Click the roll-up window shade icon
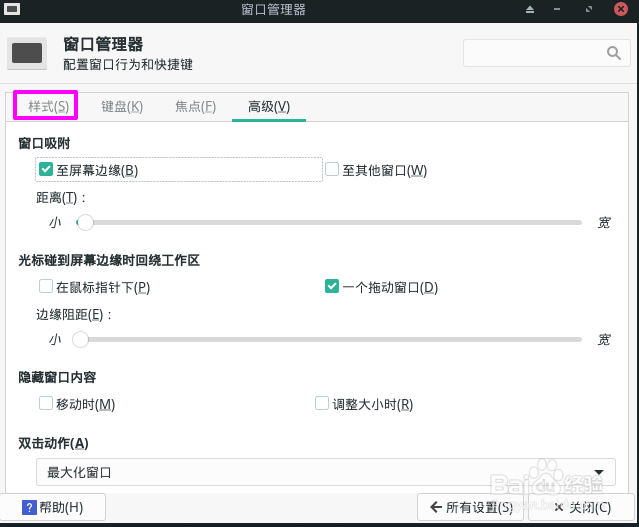Image resolution: width=639 pixels, height=527 pixels. pyautogui.click(x=530, y=9)
